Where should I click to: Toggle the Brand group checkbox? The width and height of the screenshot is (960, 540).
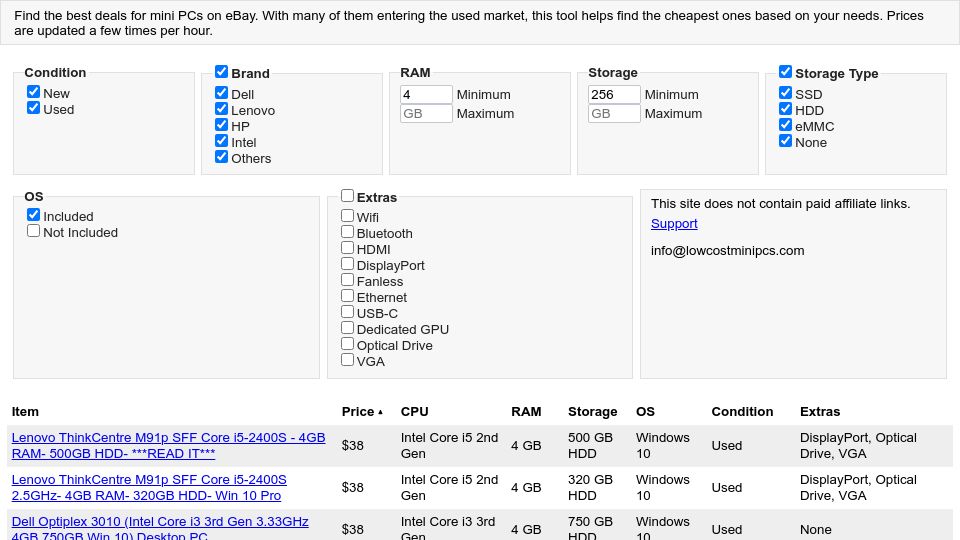point(222,72)
